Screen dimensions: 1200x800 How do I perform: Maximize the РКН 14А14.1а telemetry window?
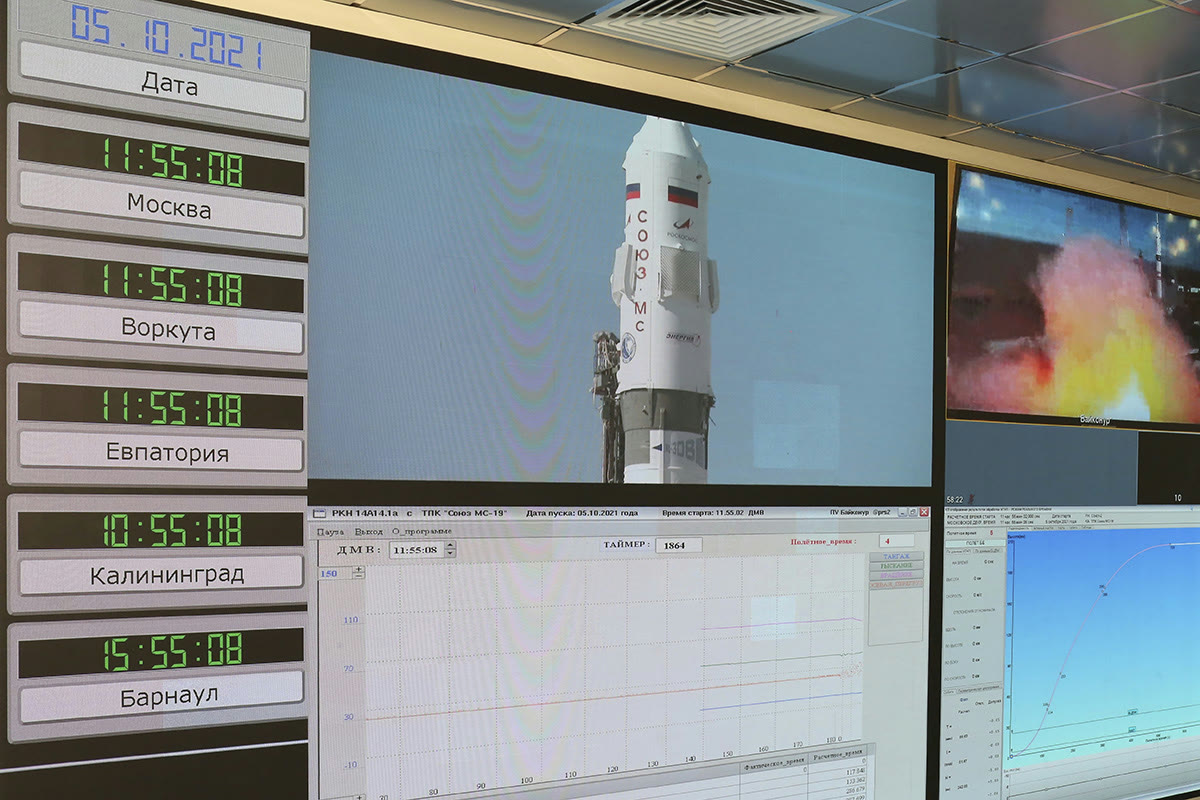click(912, 511)
